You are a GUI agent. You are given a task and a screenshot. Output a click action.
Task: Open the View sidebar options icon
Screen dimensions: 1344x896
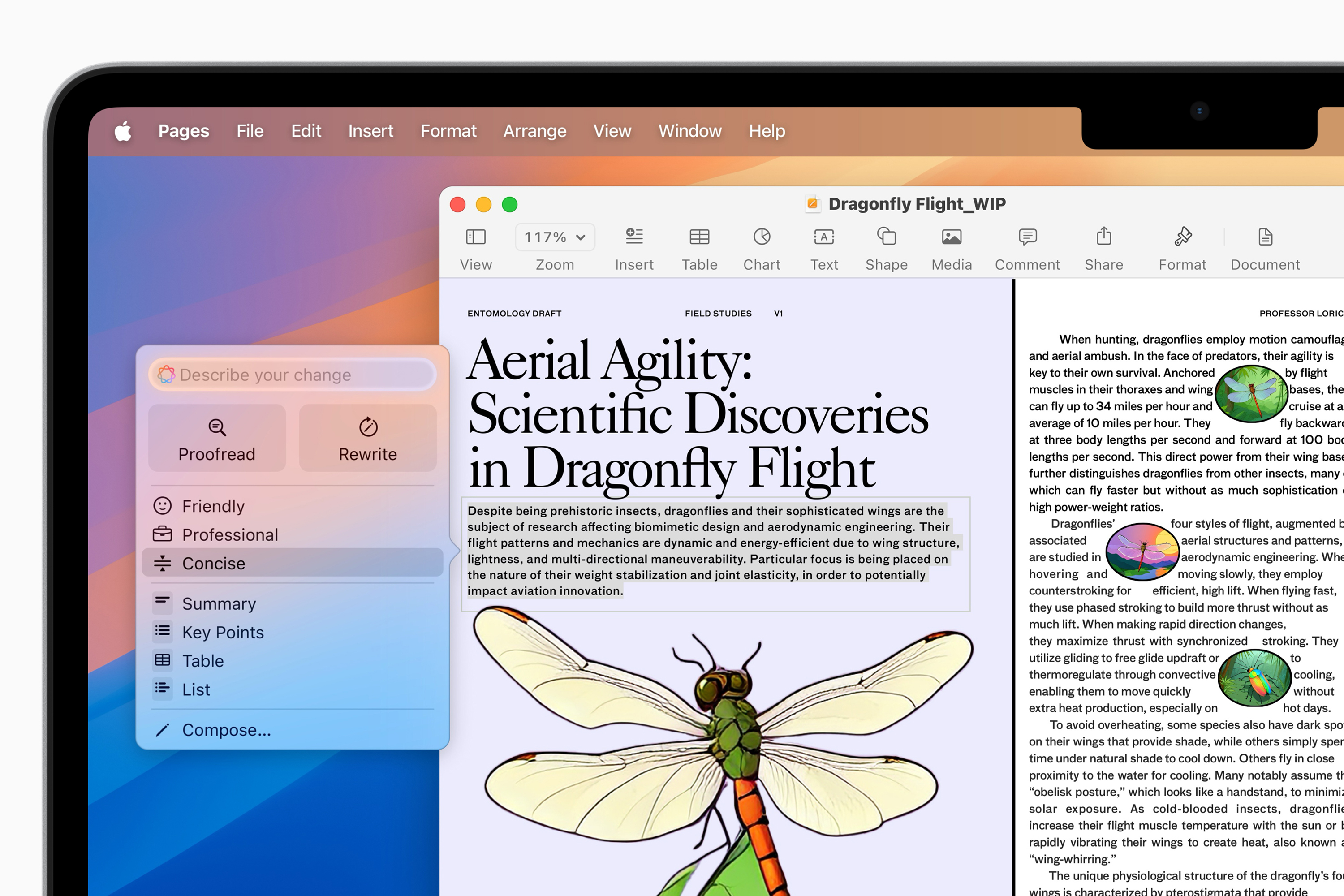pos(475,237)
